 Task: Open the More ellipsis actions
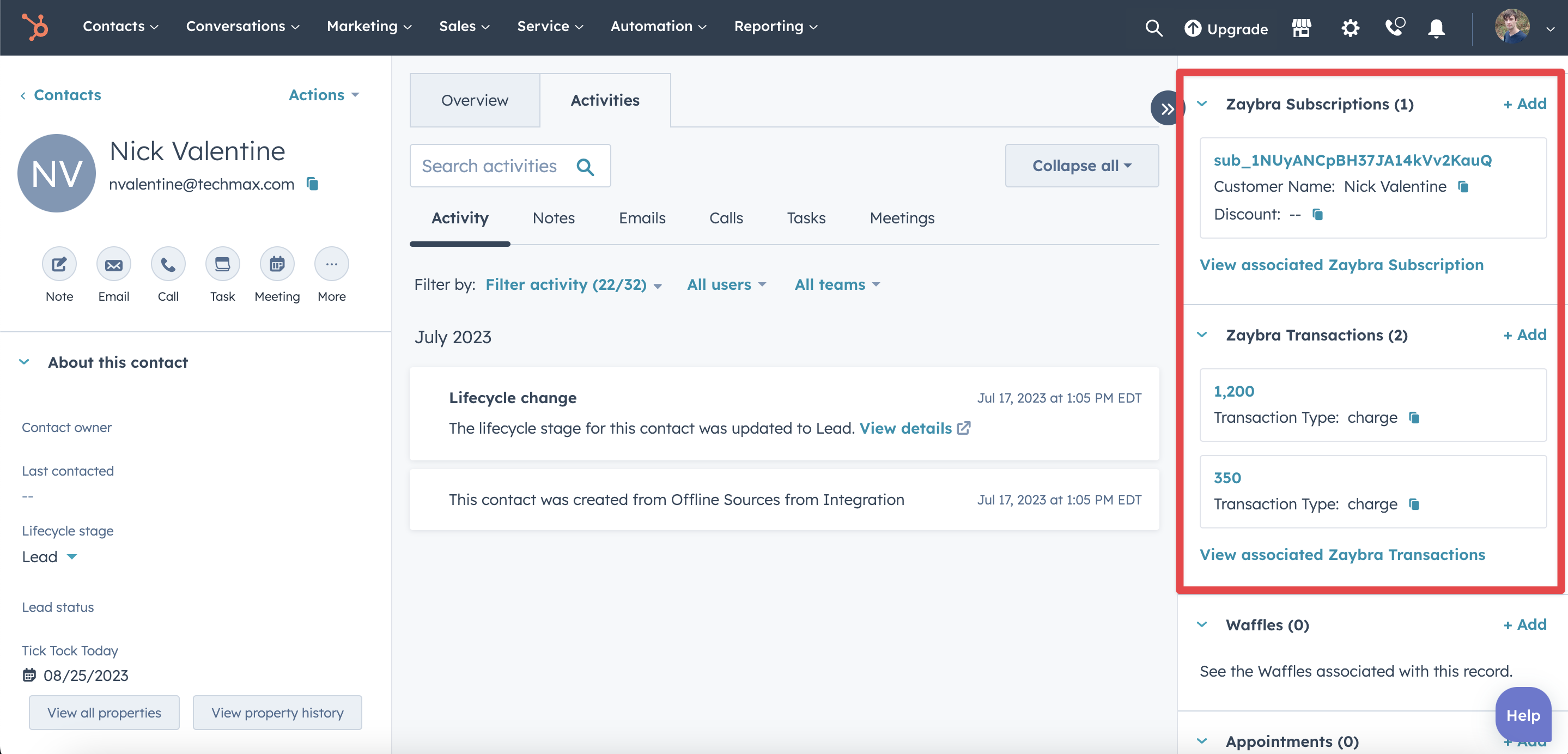332,264
